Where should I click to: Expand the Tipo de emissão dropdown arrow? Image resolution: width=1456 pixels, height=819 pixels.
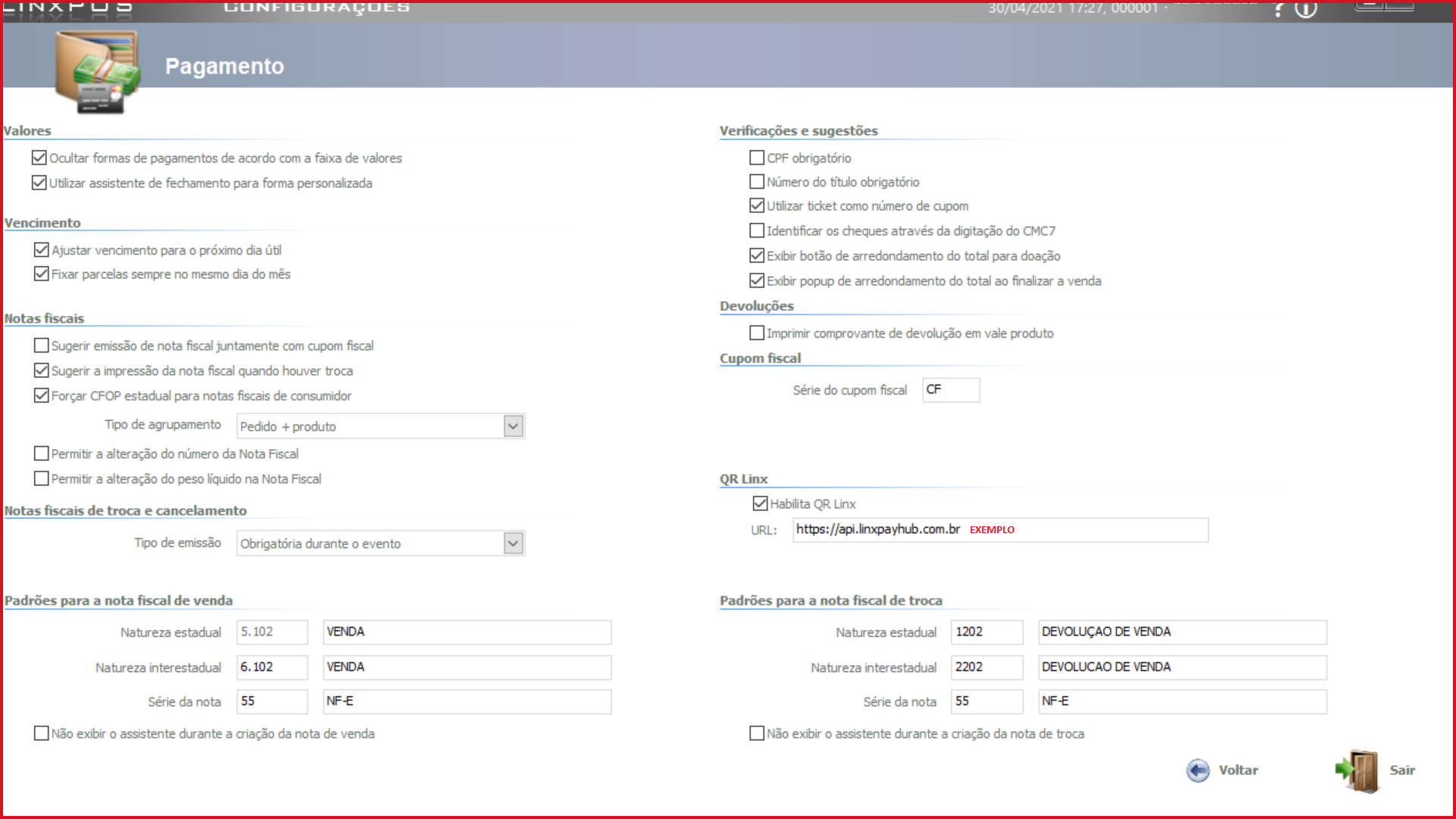513,544
